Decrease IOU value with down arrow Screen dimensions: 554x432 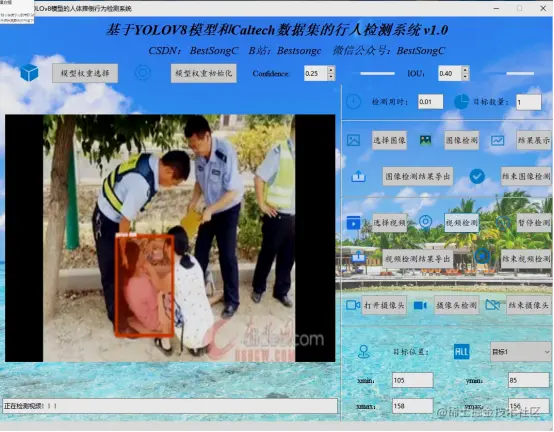pos(465,77)
